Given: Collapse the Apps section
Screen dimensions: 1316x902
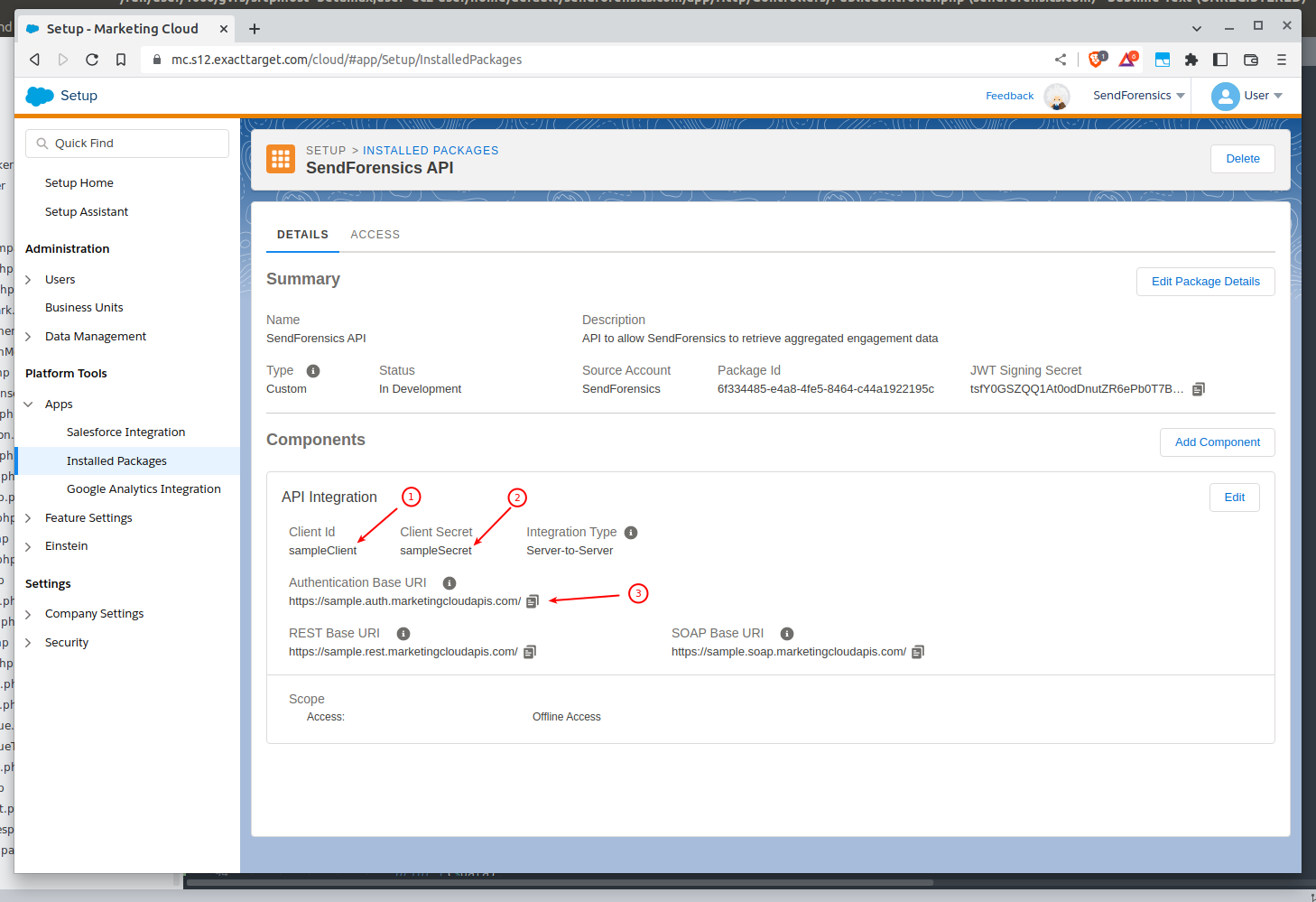Looking at the screenshot, I should pos(28,405).
